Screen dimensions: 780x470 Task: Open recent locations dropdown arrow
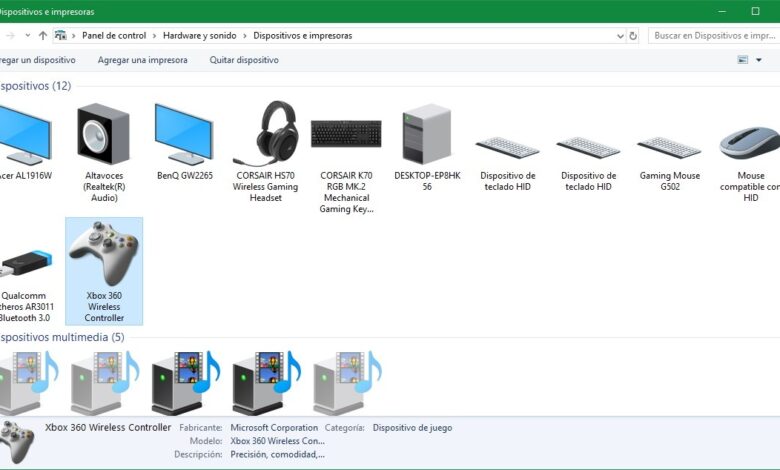(27, 35)
